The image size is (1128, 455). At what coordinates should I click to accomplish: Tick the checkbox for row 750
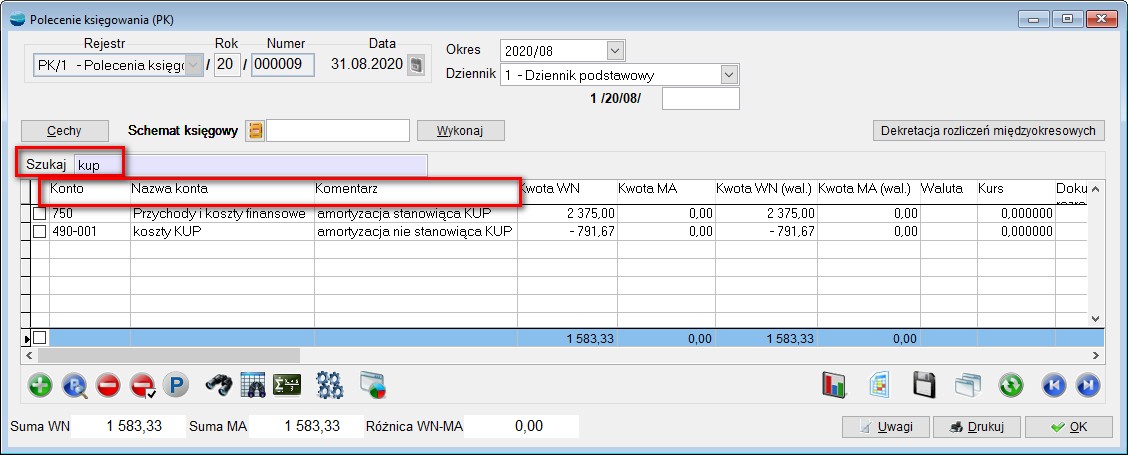40,214
